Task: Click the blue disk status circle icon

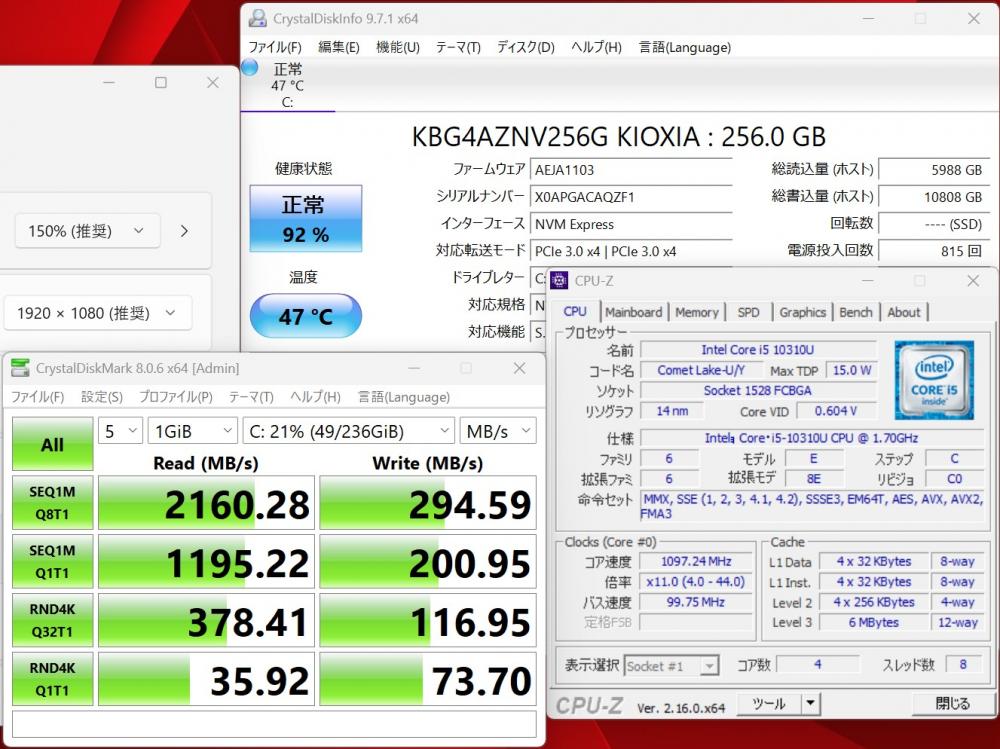Action: click(249, 67)
